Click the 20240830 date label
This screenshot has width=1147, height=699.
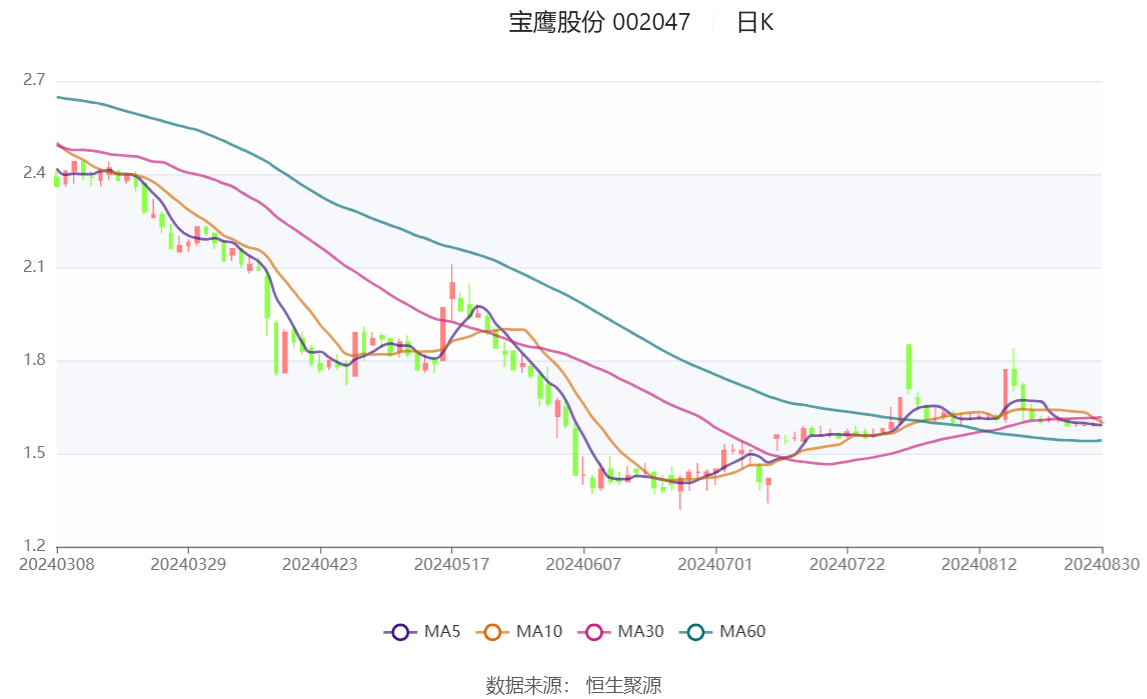point(1102,564)
